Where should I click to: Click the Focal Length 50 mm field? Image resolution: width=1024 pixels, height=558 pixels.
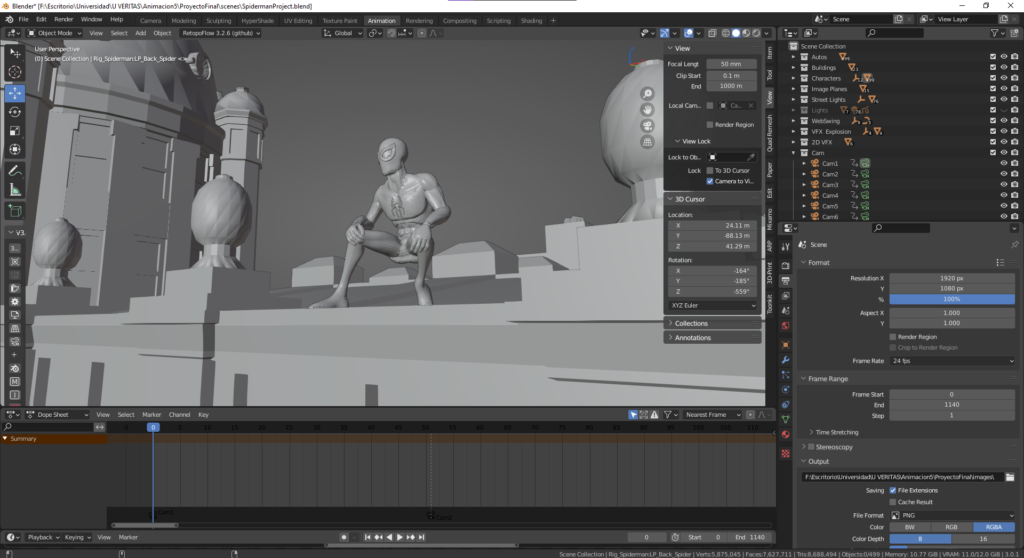(x=731, y=64)
